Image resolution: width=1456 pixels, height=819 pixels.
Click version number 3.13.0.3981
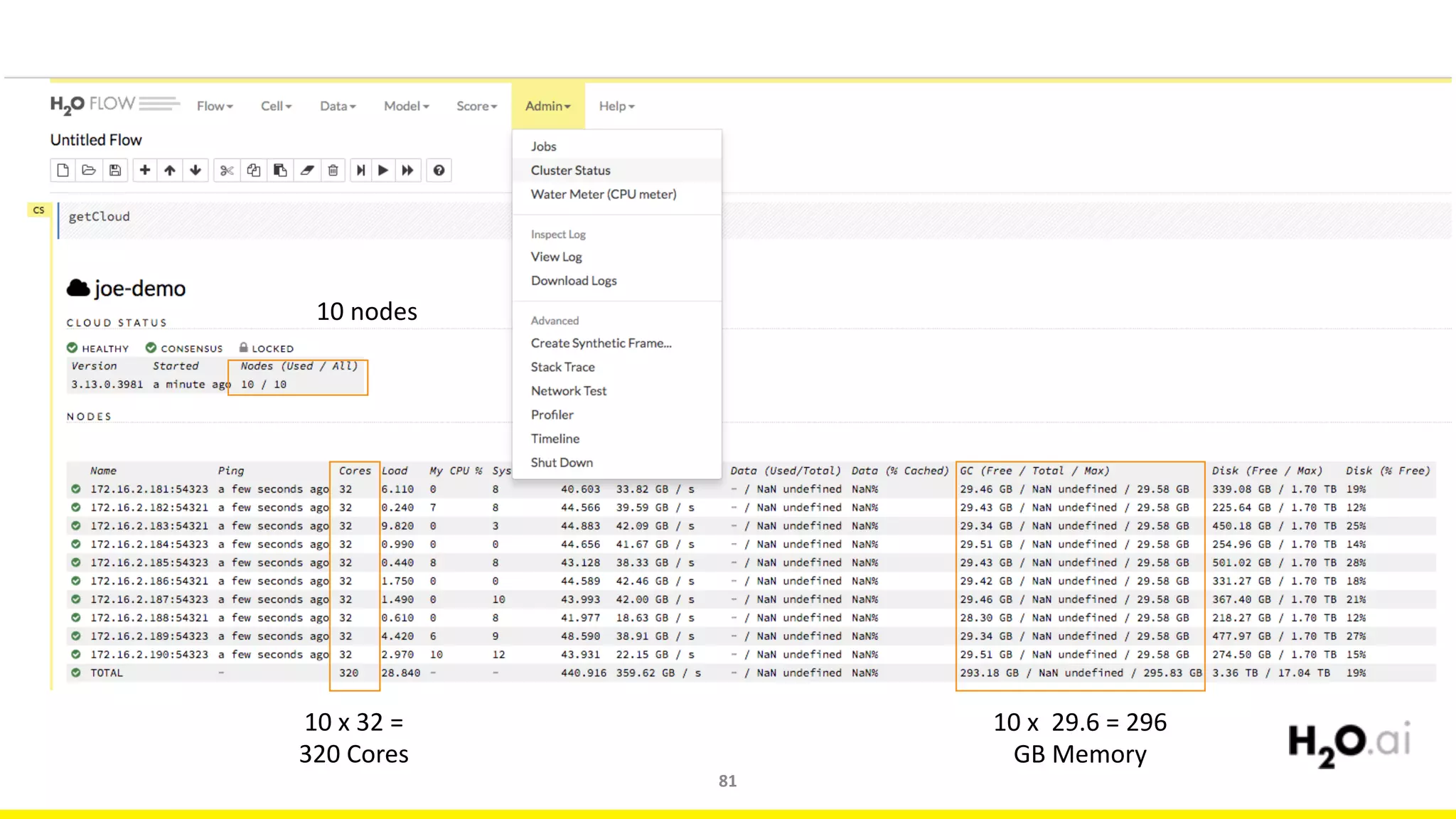pos(107,384)
